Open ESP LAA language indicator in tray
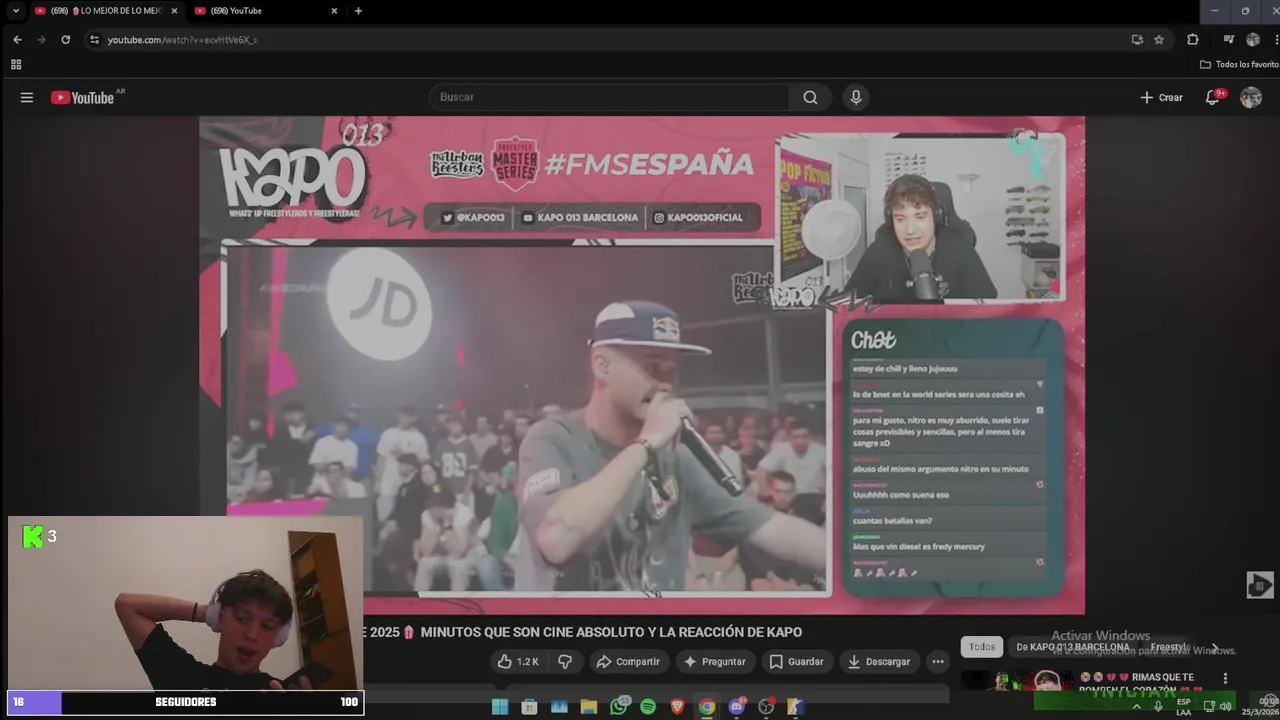 [x=1184, y=707]
